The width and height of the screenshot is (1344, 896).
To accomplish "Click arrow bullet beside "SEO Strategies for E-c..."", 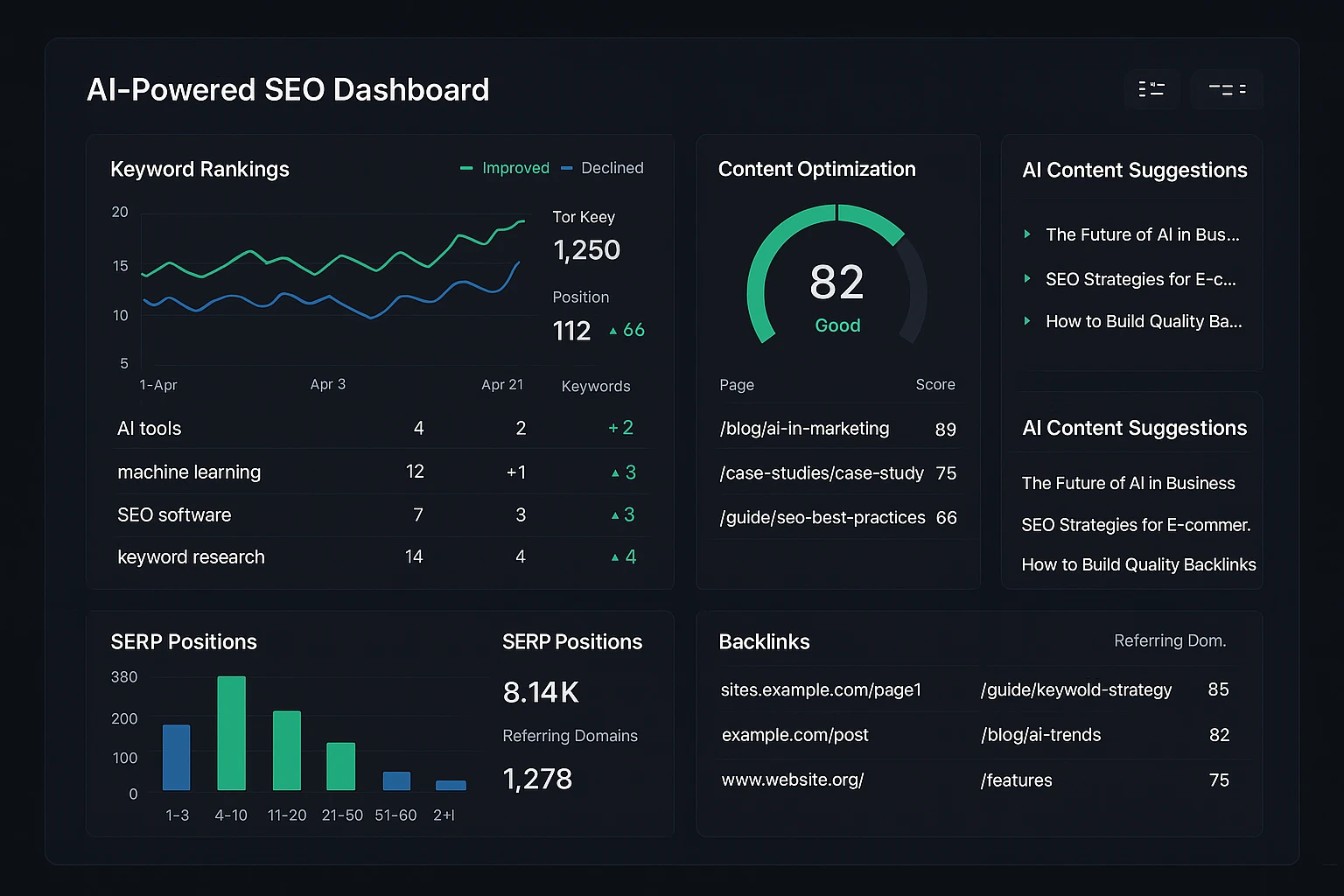I will tap(1027, 278).
